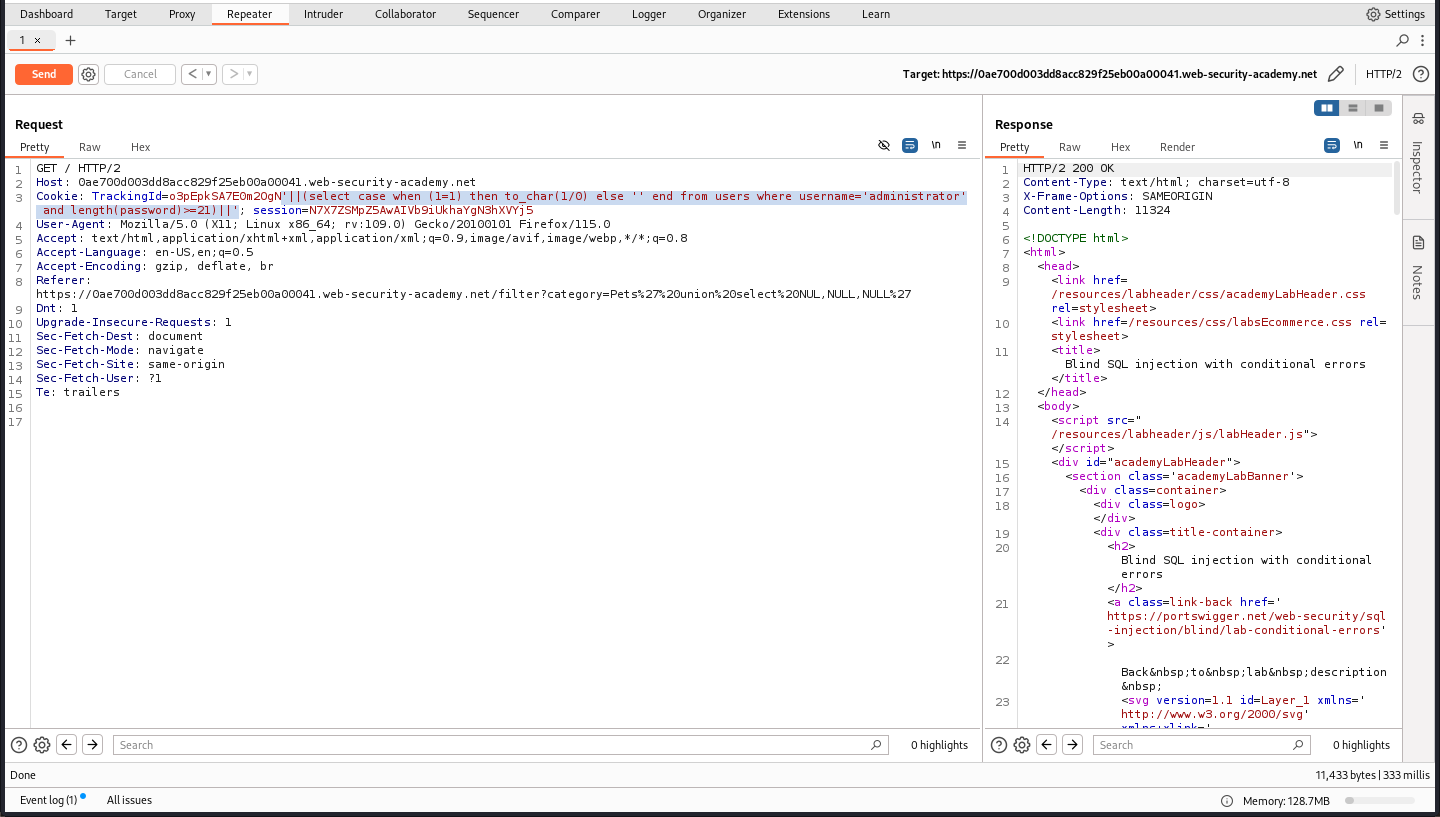Viewport: 1440px width, 817px height.
Task: Open request search settings gear
Action: 42,745
